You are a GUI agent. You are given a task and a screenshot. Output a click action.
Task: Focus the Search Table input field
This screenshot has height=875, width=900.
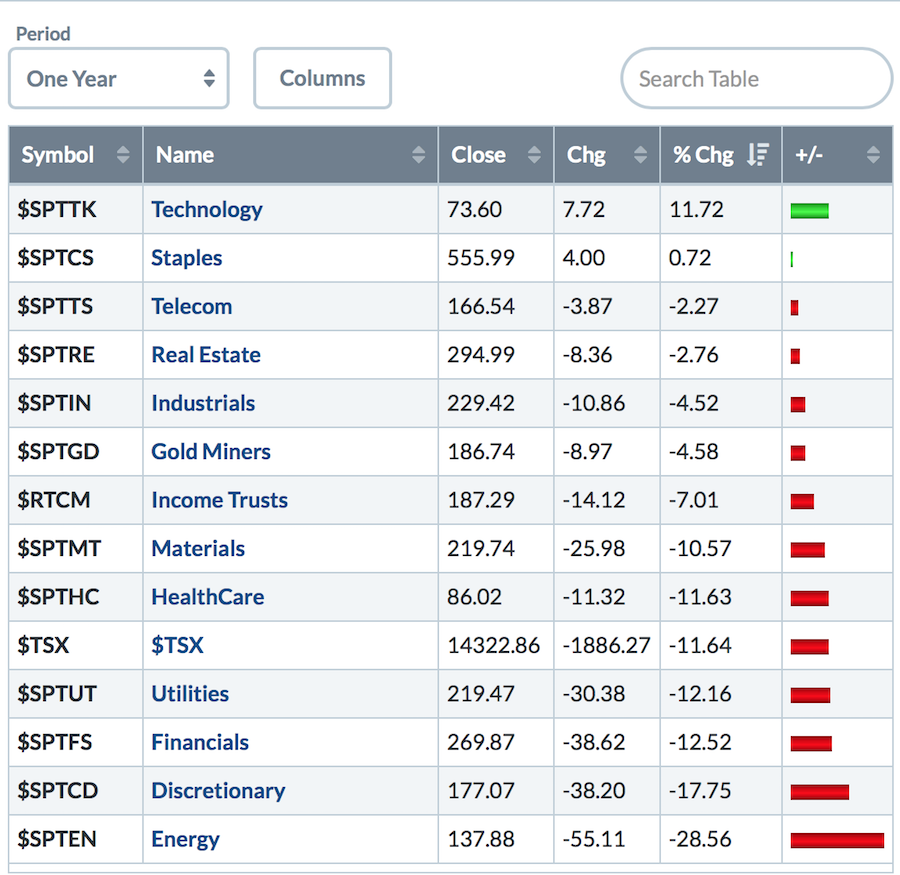tap(756, 79)
